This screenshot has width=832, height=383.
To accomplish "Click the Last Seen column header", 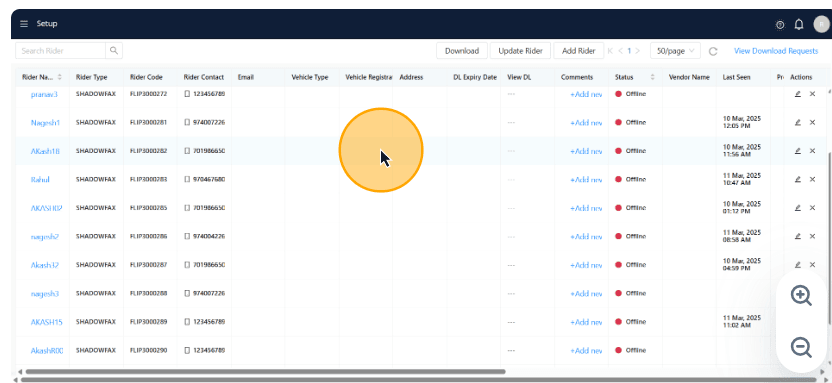I will pyautogui.click(x=736, y=77).
